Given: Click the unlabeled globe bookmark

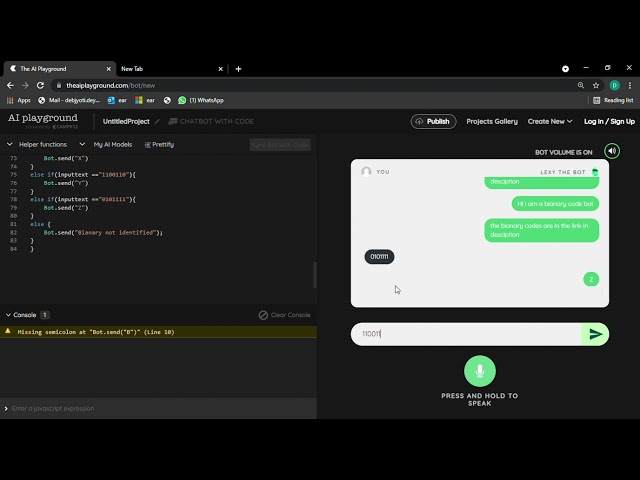Looking at the screenshot, I should [x=167, y=100].
